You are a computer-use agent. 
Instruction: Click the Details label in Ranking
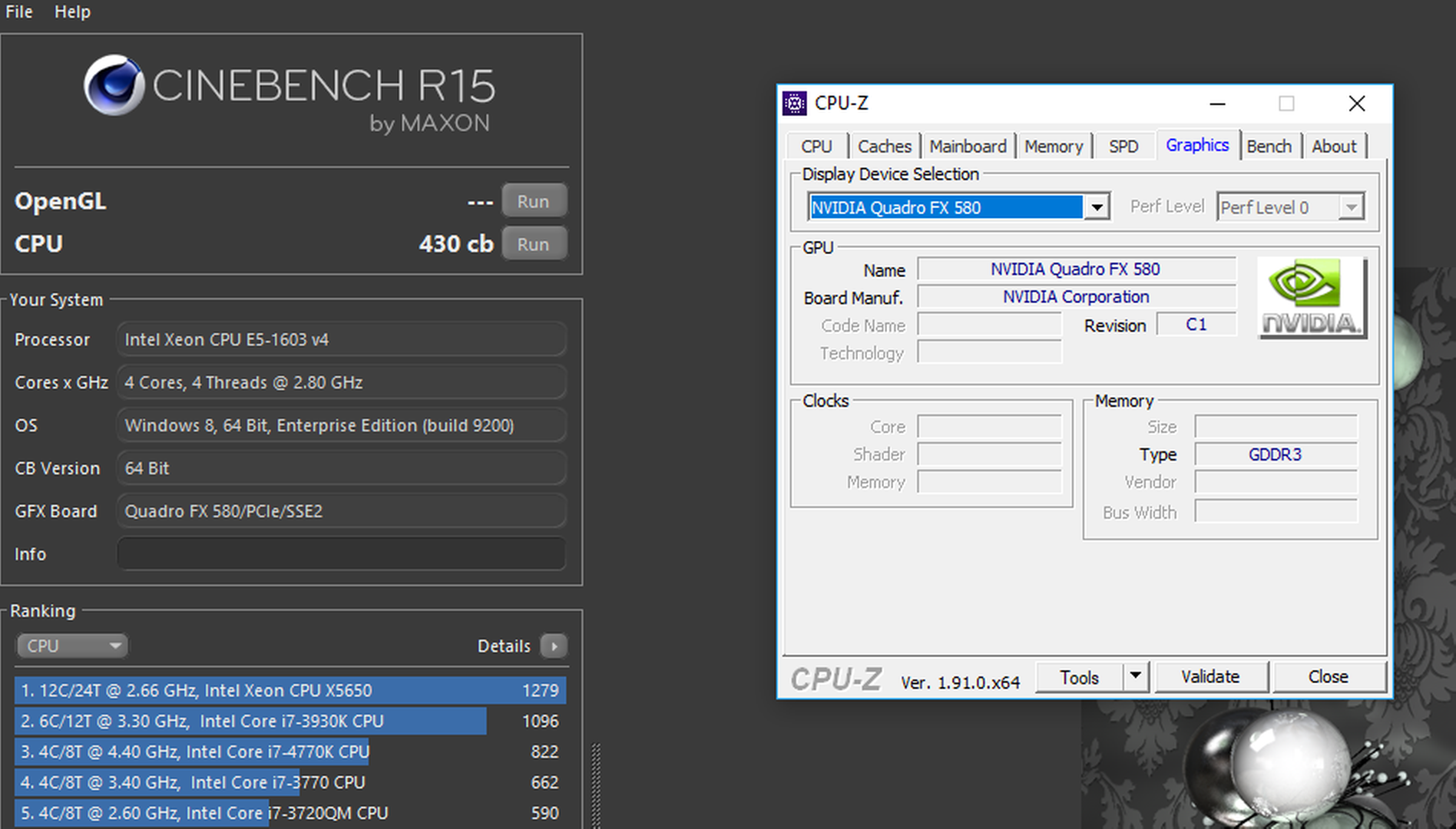[x=504, y=646]
